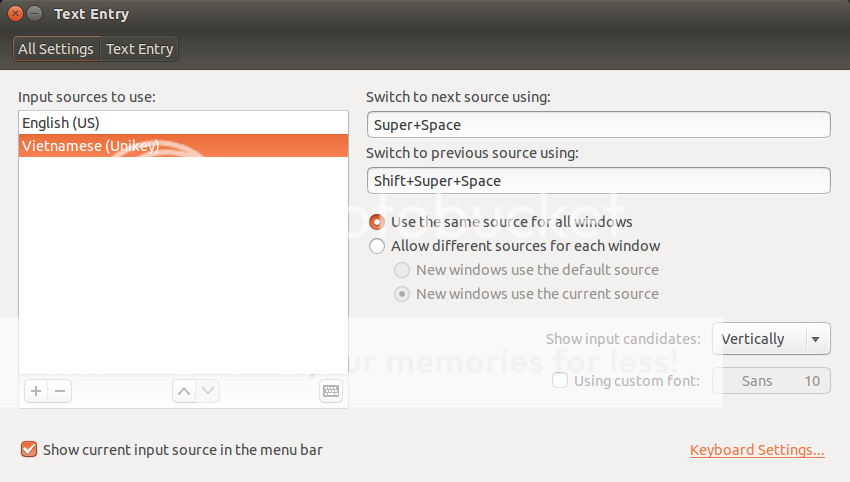
Task: Go back to All Settings
Action: click(x=56, y=49)
